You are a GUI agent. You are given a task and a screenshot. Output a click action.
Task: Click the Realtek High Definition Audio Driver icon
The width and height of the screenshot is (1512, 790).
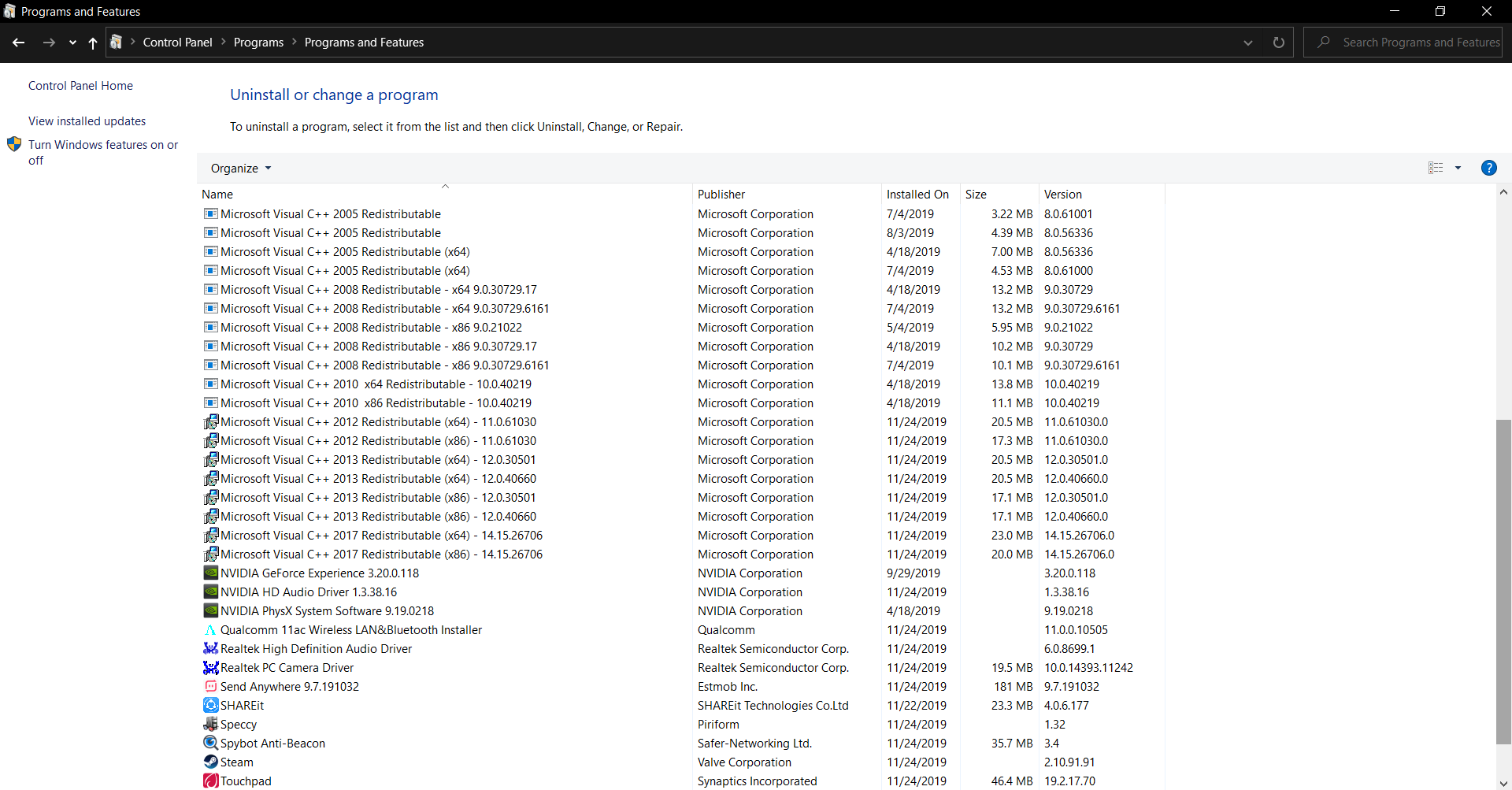click(x=210, y=648)
